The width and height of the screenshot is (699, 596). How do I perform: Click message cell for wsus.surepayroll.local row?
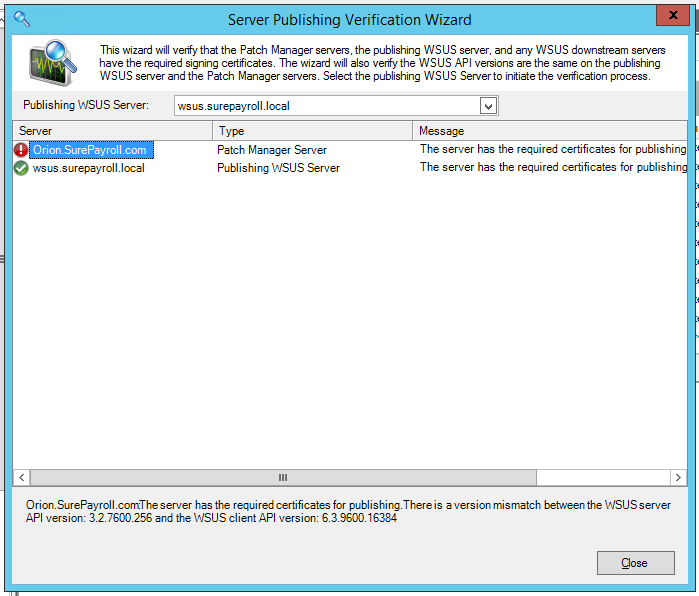[x=553, y=167]
